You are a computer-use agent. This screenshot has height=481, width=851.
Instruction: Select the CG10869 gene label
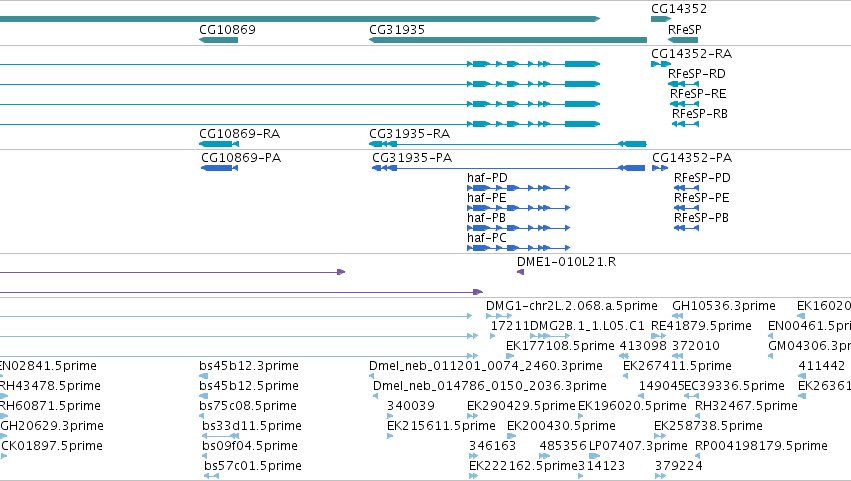[x=227, y=30]
